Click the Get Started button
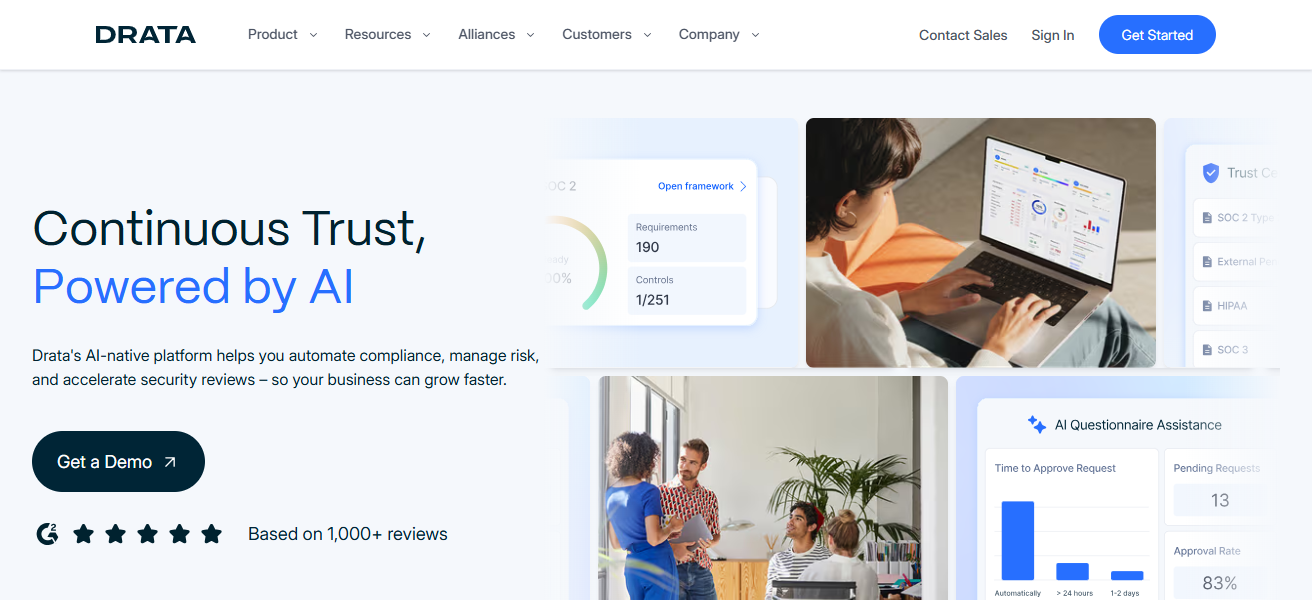The width and height of the screenshot is (1312, 600). pos(1157,35)
